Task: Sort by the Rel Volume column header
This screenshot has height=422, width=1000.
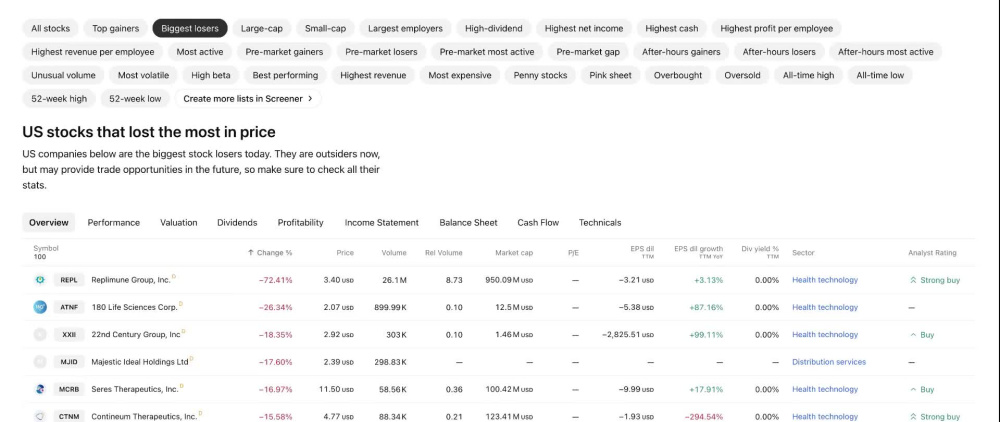Action: click(444, 253)
